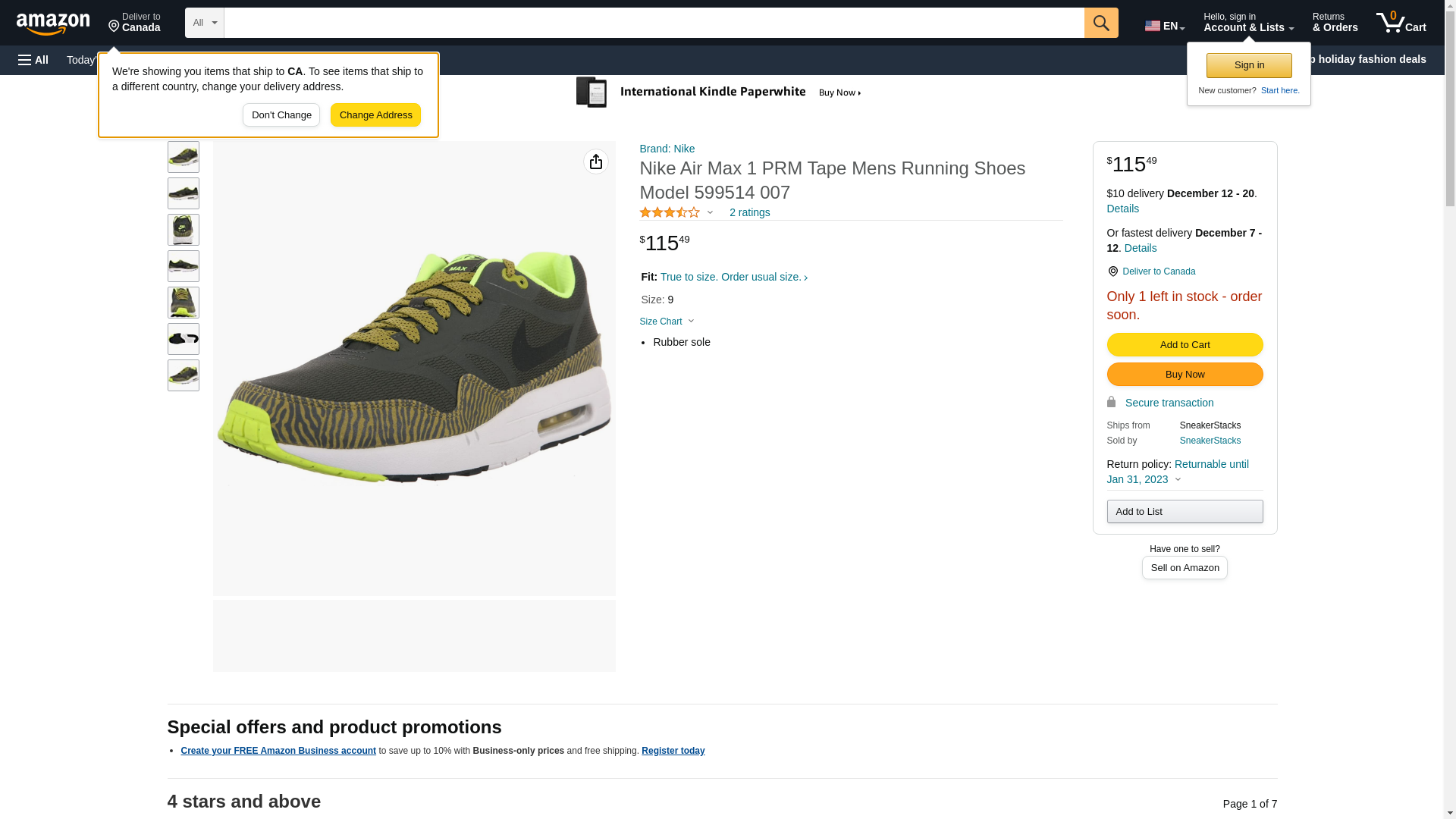This screenshot has height=819, width=1456.
Task: Open the All search category dropdown
Action: click(204, 23)
